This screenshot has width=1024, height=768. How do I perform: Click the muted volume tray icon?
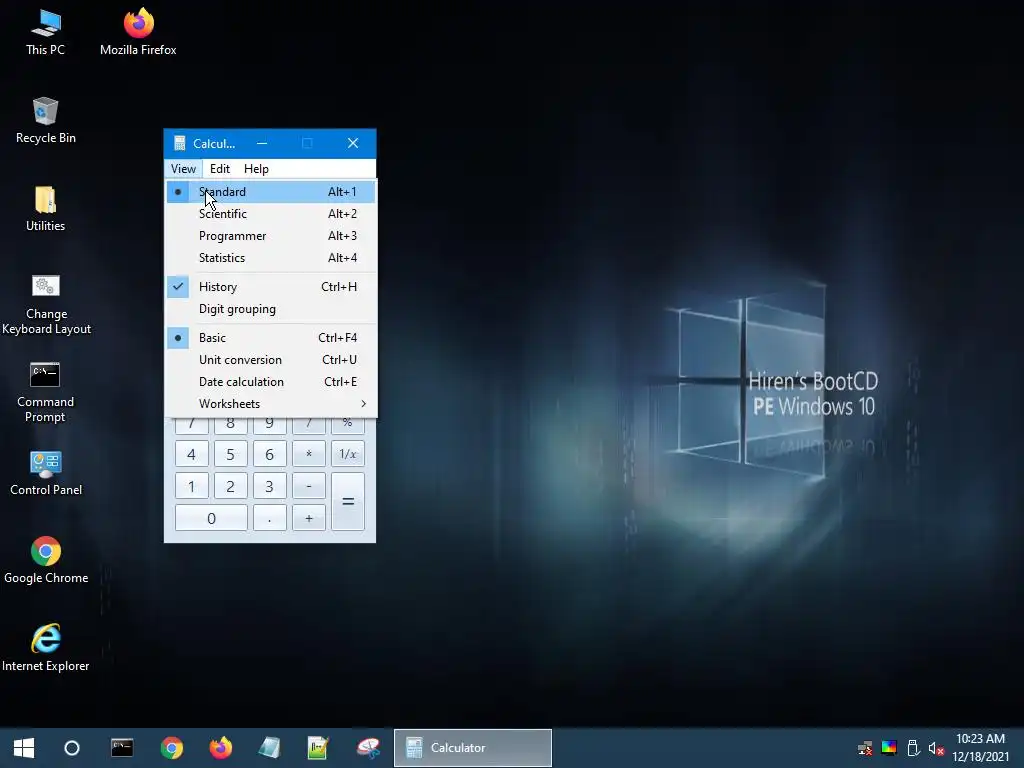[936, 748]
